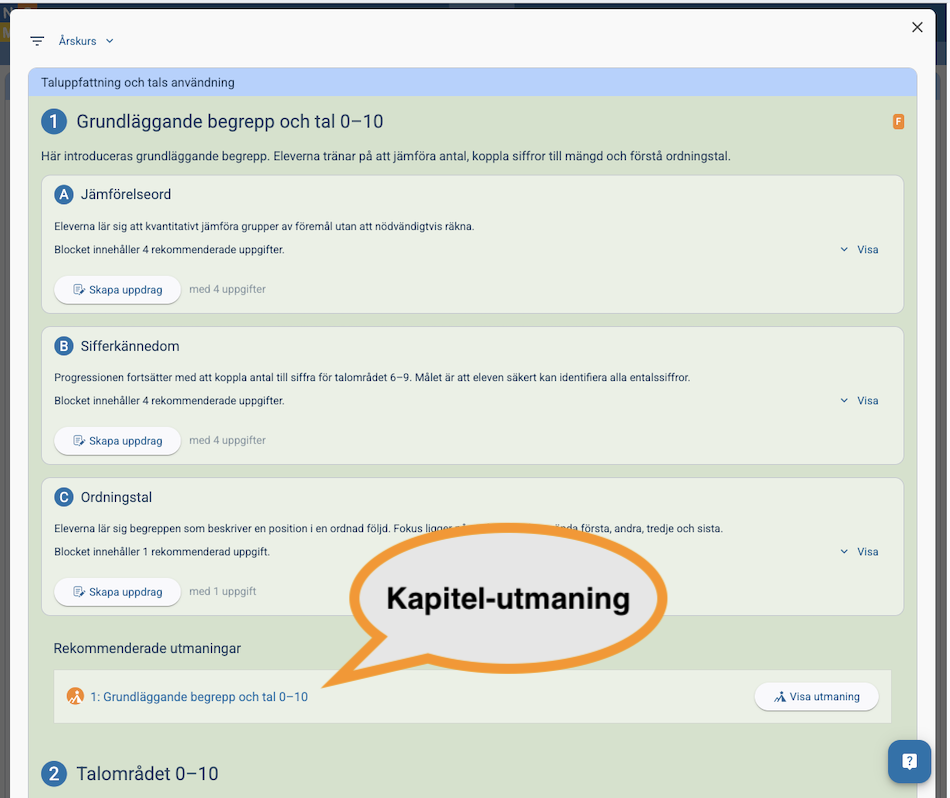This screenshot has height=798, width=950.
Task: Click the B badge for Sifferkännedom
Action: click(64, 346)
